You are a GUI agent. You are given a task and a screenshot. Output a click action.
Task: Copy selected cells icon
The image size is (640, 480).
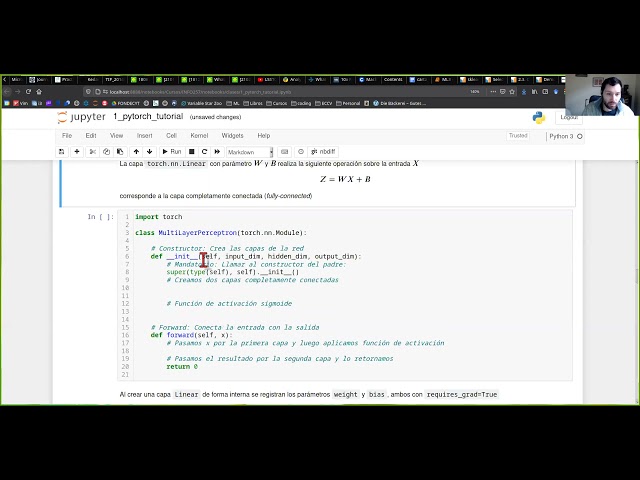[x=107, y=151]
